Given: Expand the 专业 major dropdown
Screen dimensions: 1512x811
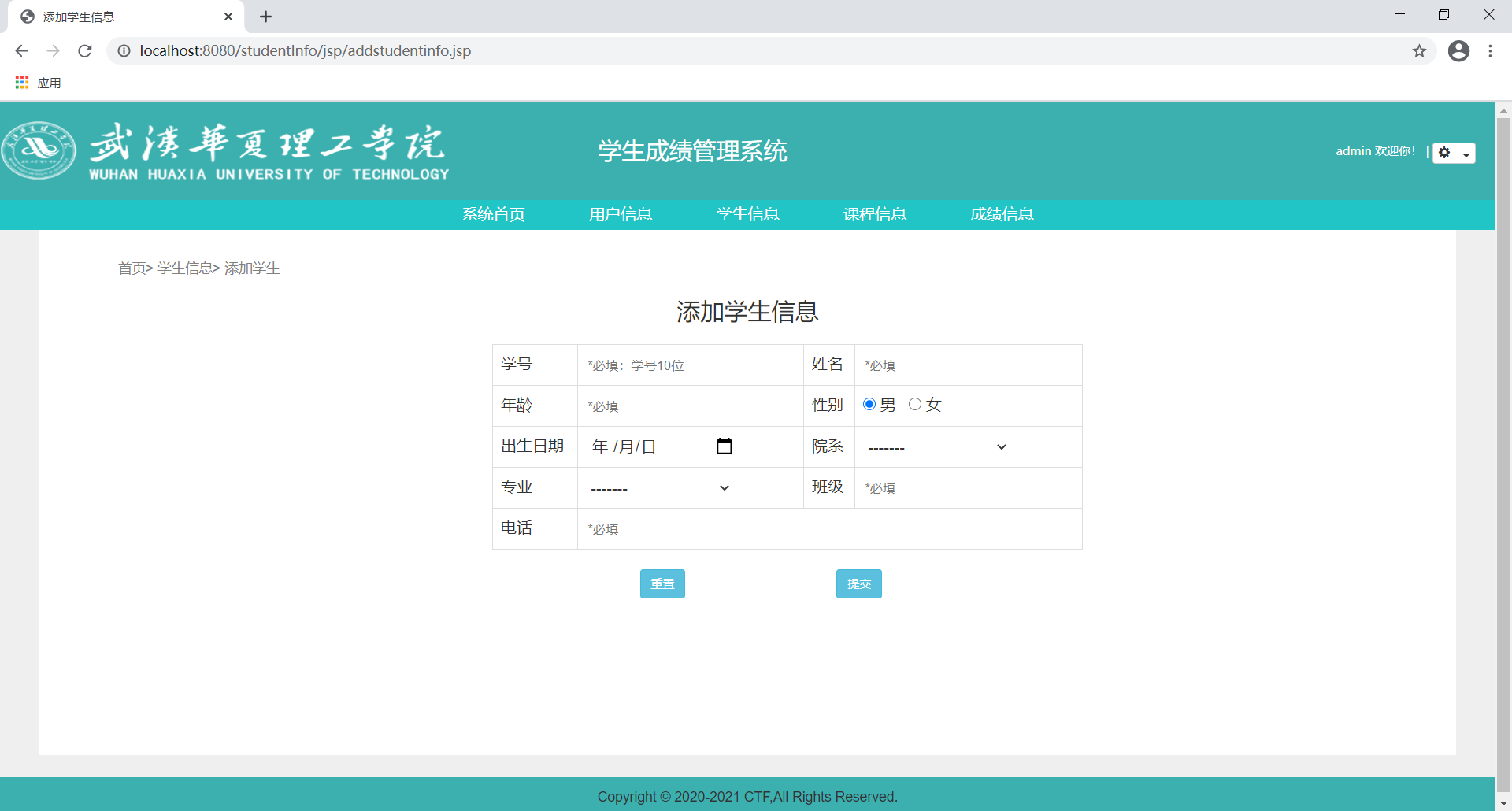Looking at the screenshot, I should pos(660,488).
